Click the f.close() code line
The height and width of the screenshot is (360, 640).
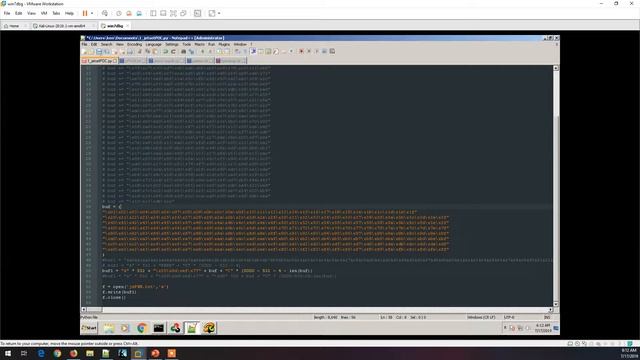(114, 298)
